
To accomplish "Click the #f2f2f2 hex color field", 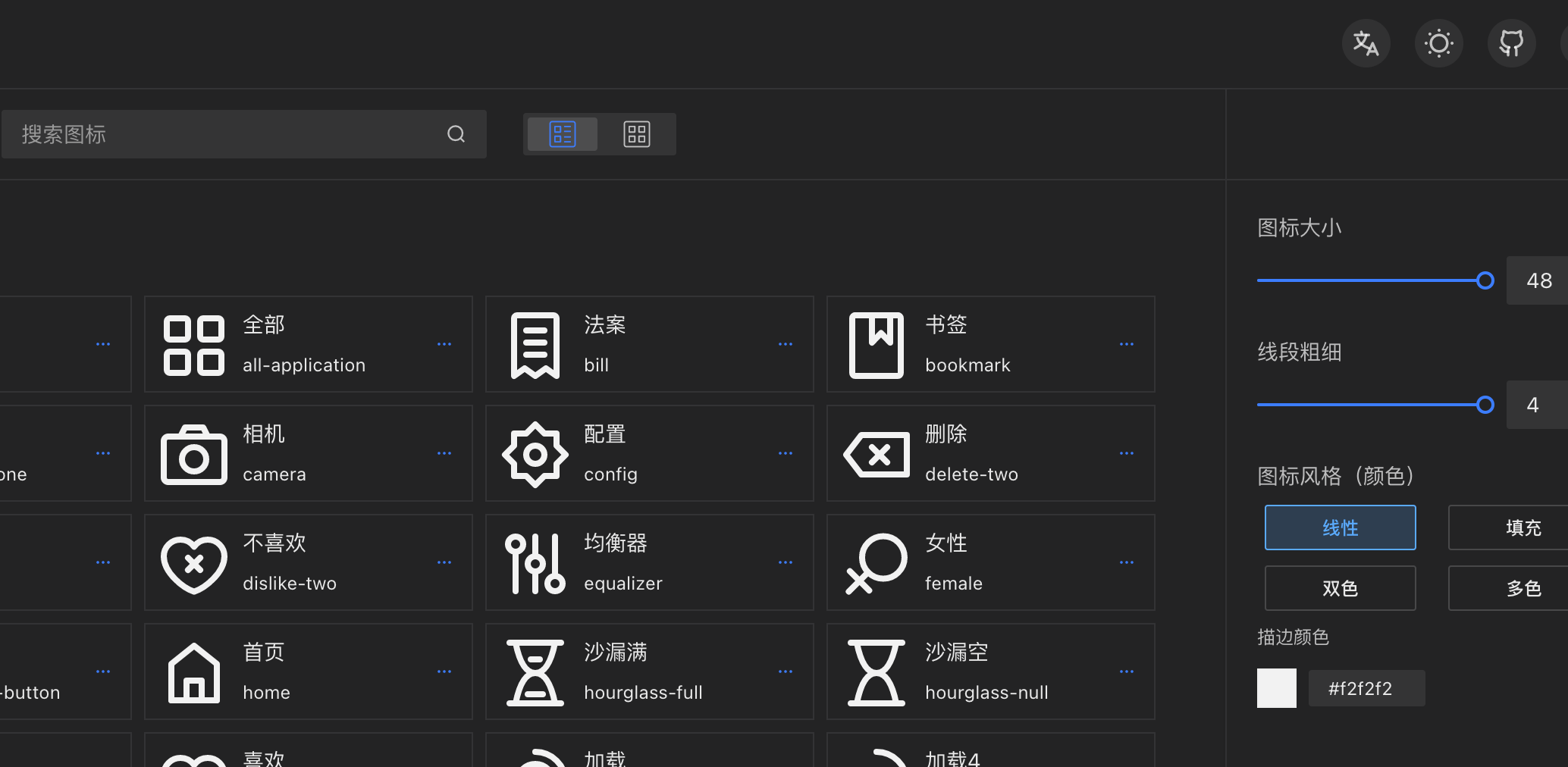I will (x=1367, y=688).
